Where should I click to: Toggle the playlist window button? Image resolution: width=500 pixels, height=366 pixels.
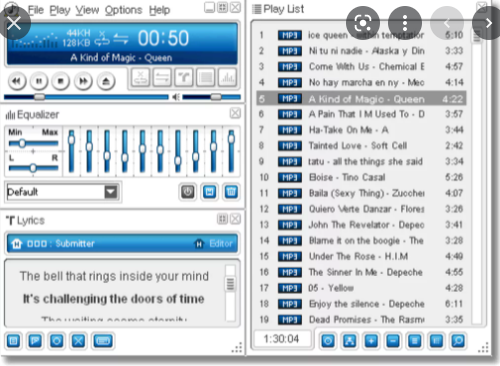(x=206, y=78)
